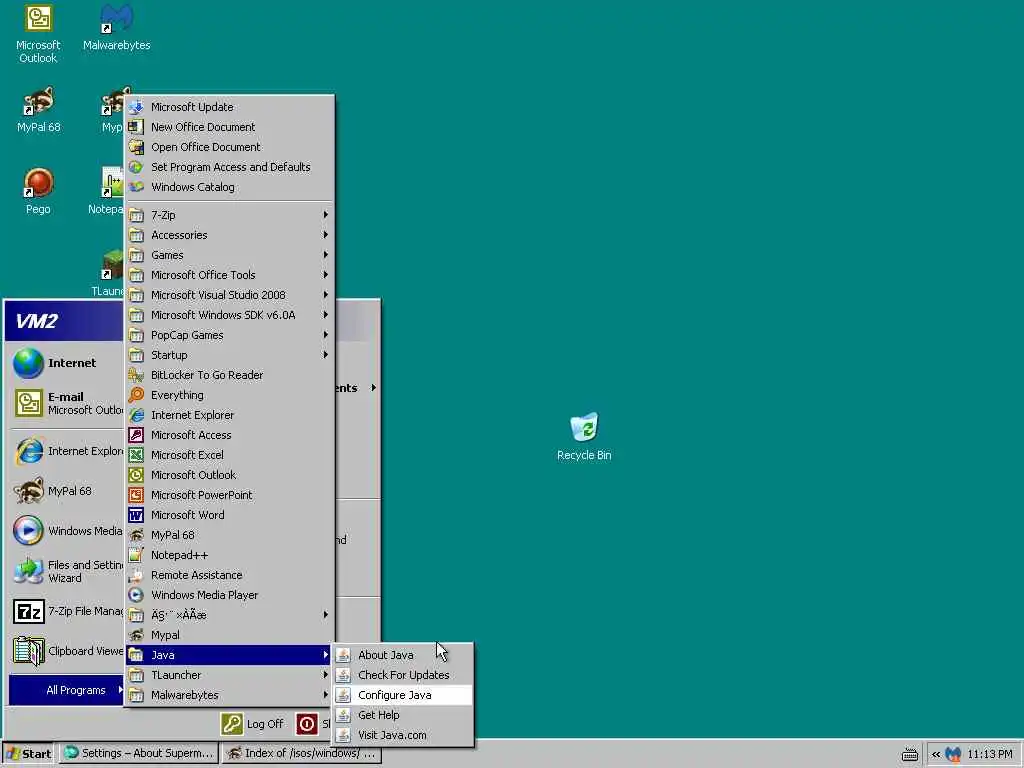Launch Notepad++ from programs list
The image size is (1024, 768).
click(x=229, y=555)
